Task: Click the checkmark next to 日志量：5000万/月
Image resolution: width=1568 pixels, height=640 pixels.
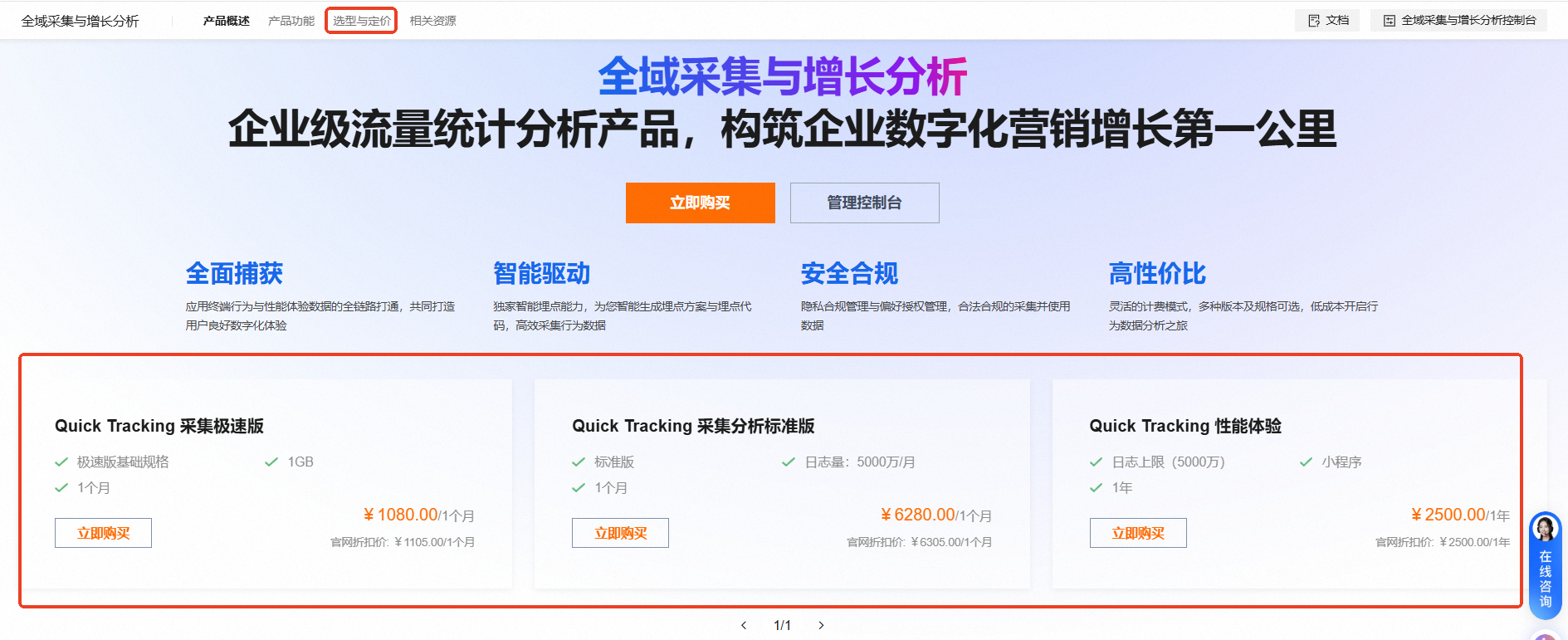Action: [x=789, y=462]
